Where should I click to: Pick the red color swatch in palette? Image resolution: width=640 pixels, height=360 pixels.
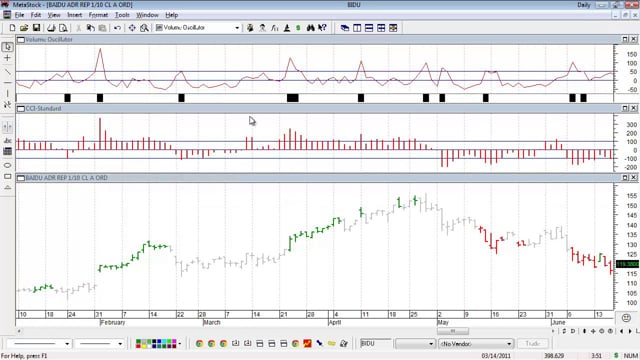coord(138,346)
